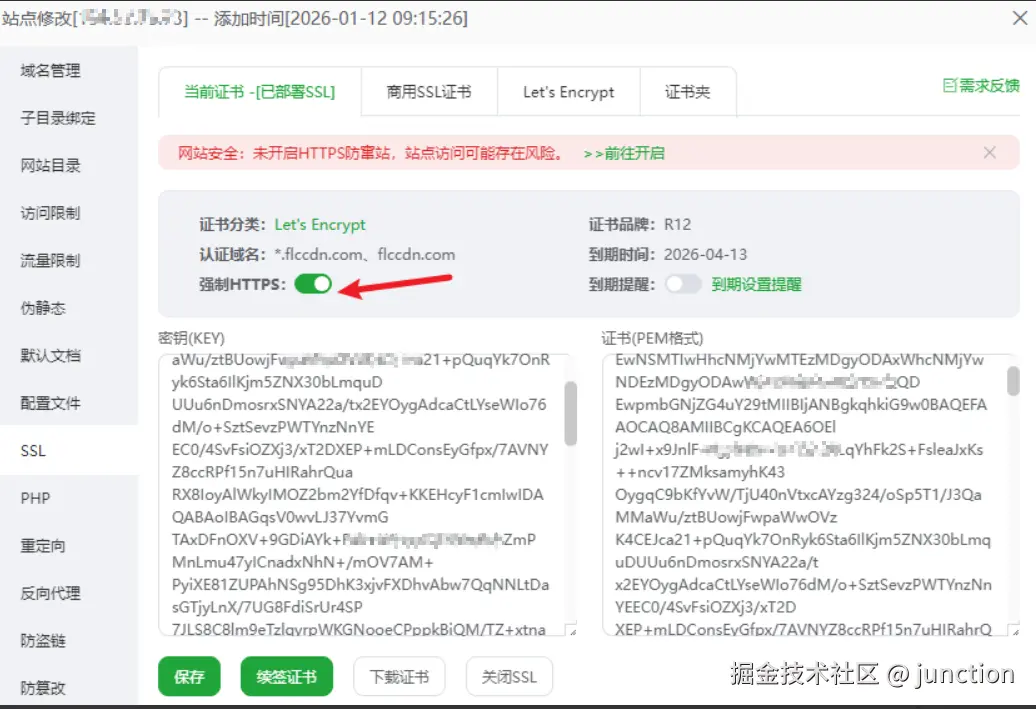1036x709 pixels.
Task: Click the 下载证书 download button
Action: click(x=399, y=677)
